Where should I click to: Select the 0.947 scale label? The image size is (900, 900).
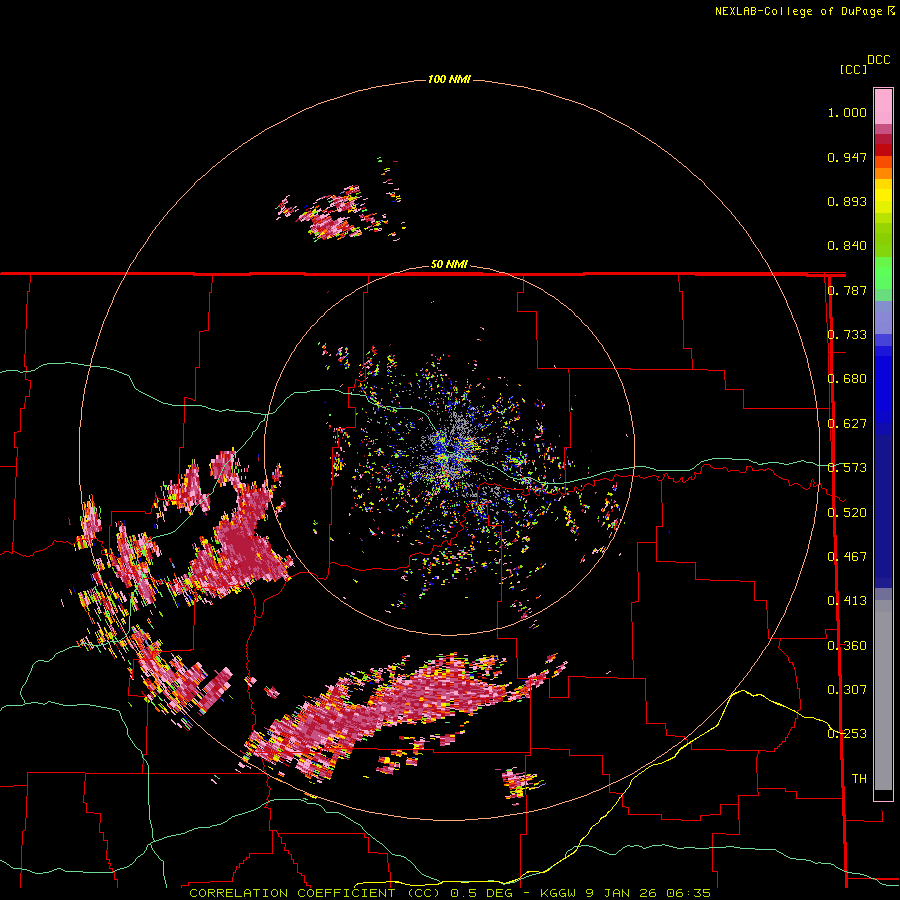click(847, 157)
